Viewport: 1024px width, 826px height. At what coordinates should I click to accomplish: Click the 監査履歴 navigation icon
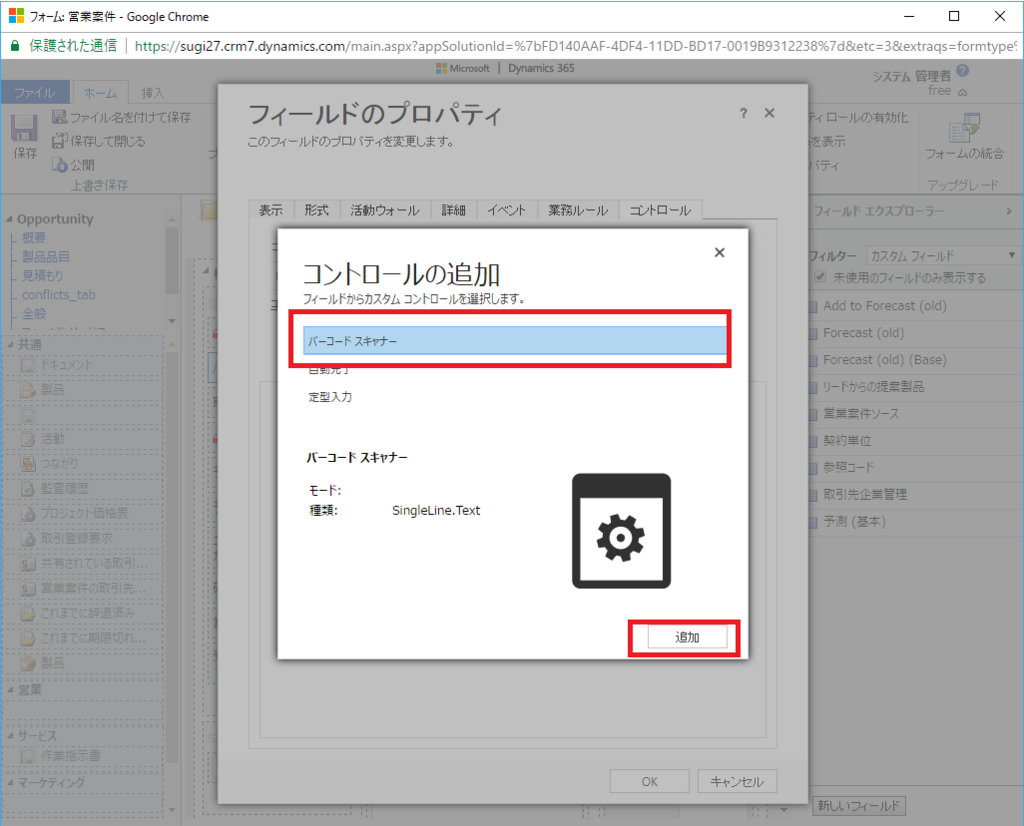pos(27,488)
